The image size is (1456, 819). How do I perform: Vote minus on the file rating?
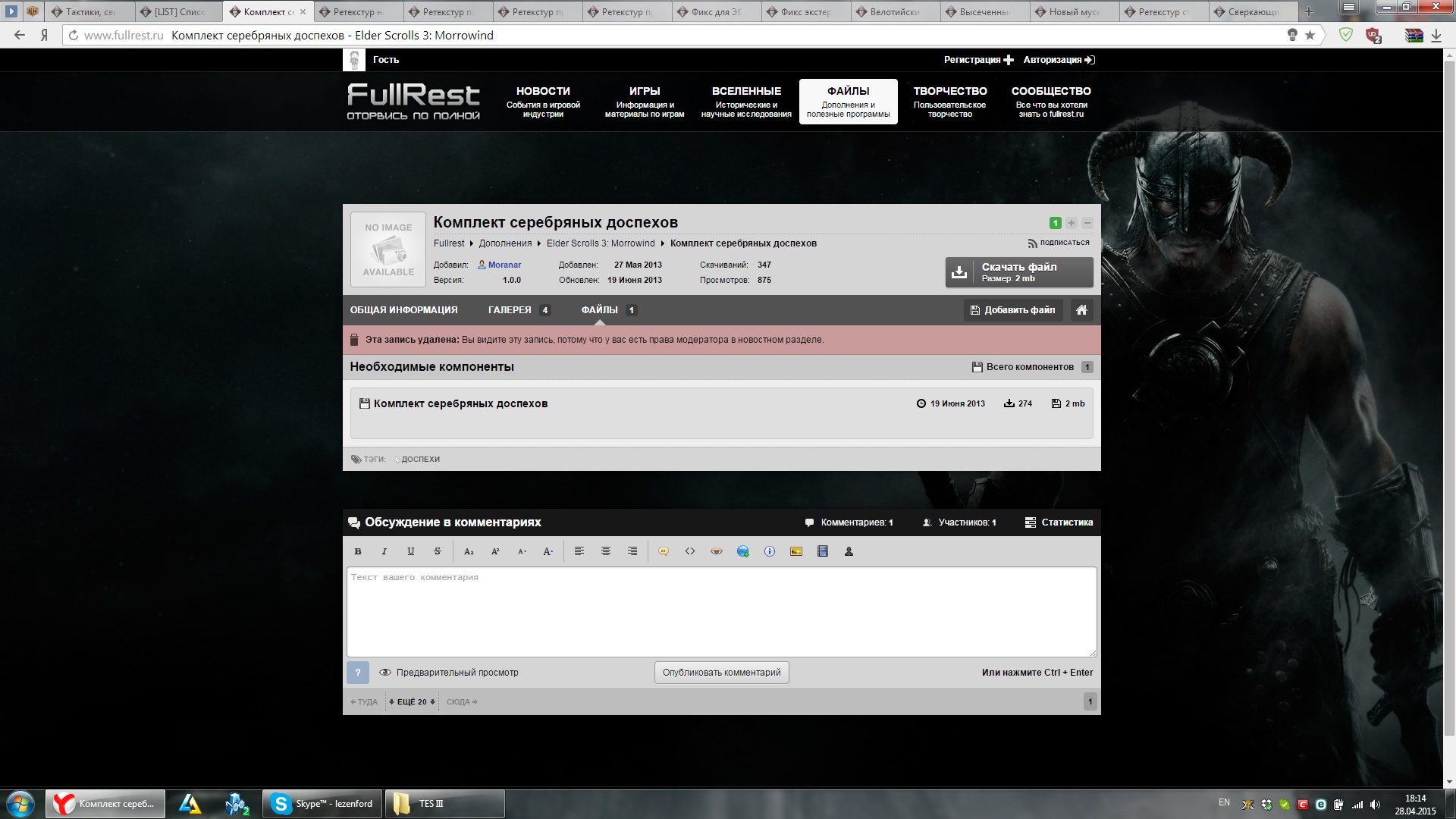1087,223
